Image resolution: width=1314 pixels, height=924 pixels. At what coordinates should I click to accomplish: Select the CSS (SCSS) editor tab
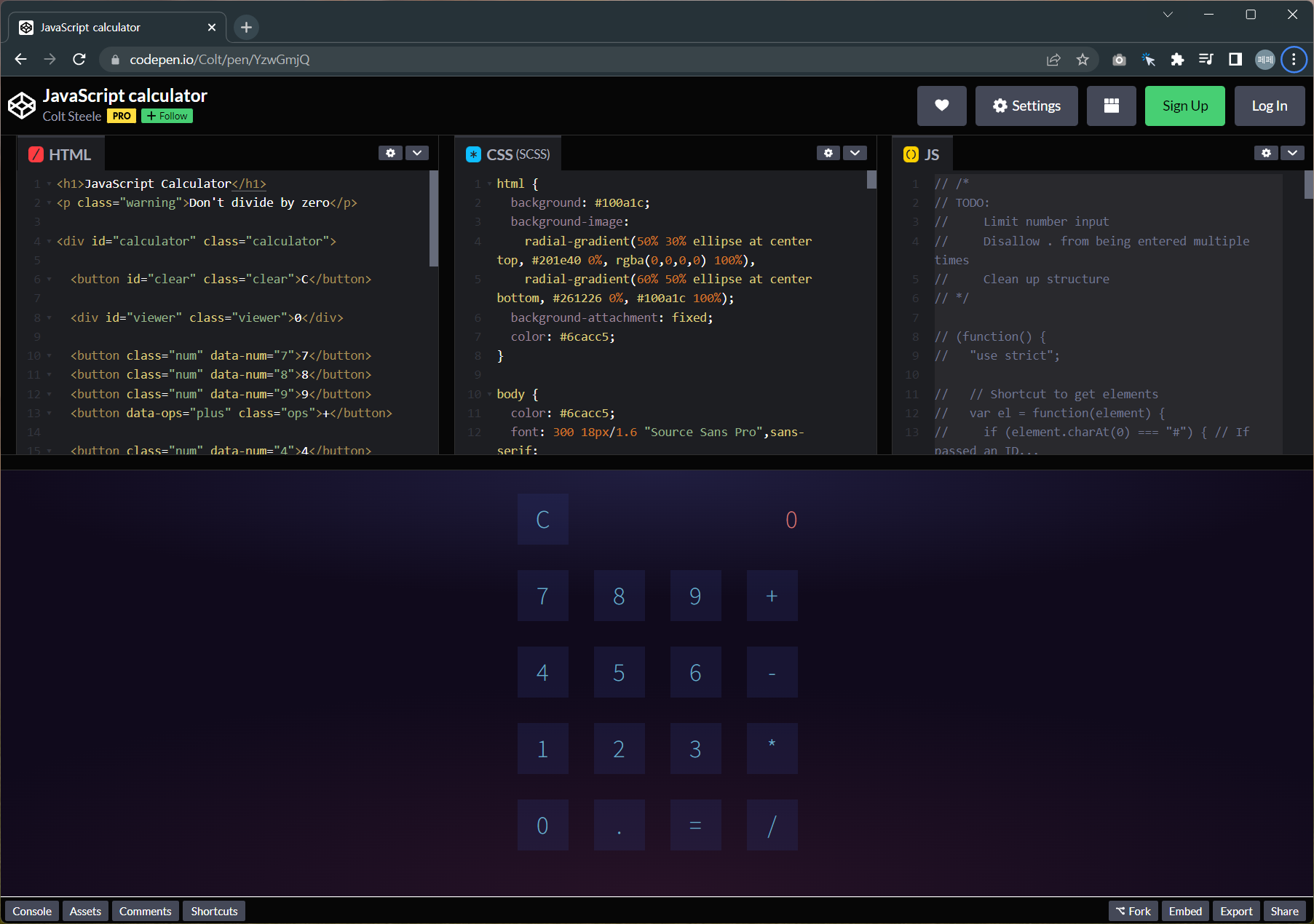coord(508,154)
